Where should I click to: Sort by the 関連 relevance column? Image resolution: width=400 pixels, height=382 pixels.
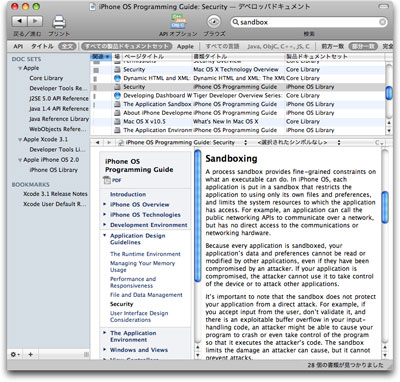coord(100,57)
